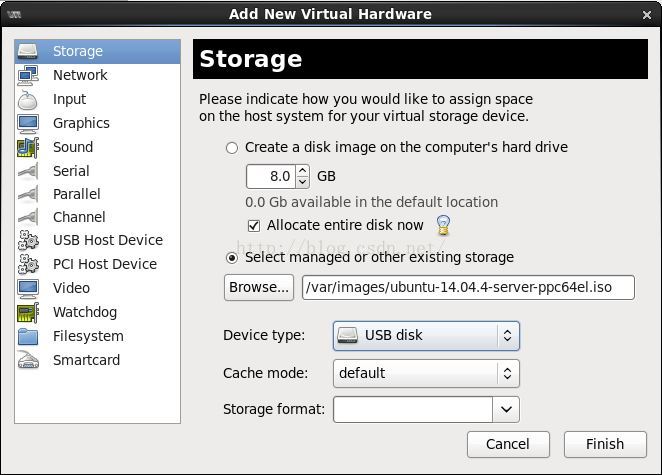Image resolution: width=662 pixels, height=475 pixels.
Task: Open the Storage format combo arrow
Action: pos(506,409)
